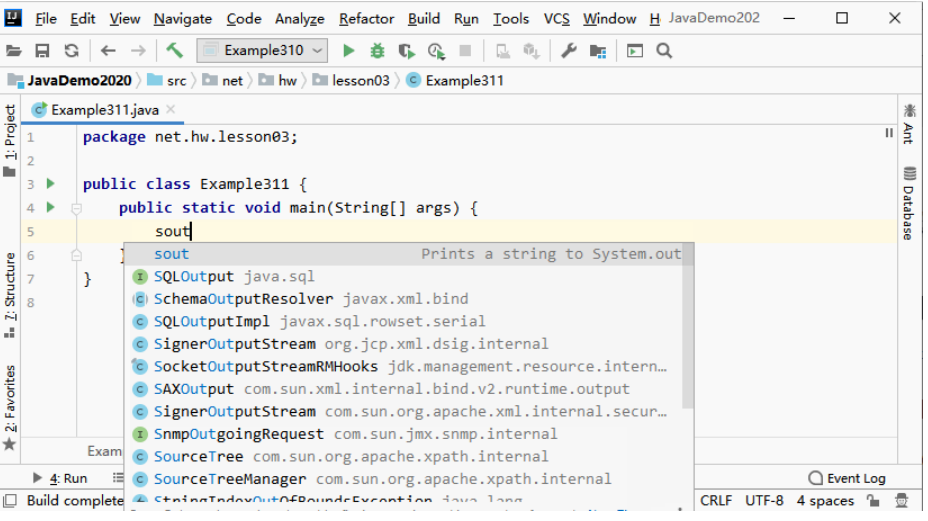Open the Refactor menu
This screenshot has height=521, width=928.
(x=366, y=19)
